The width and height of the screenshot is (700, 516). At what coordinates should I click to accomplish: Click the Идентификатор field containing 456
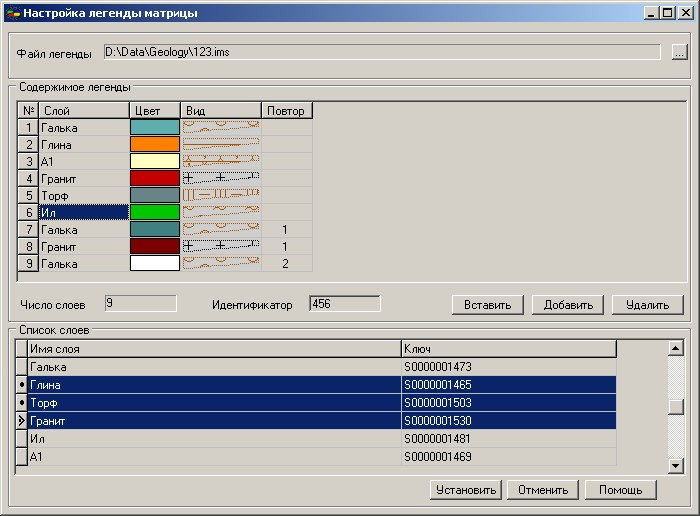[344, 303]
